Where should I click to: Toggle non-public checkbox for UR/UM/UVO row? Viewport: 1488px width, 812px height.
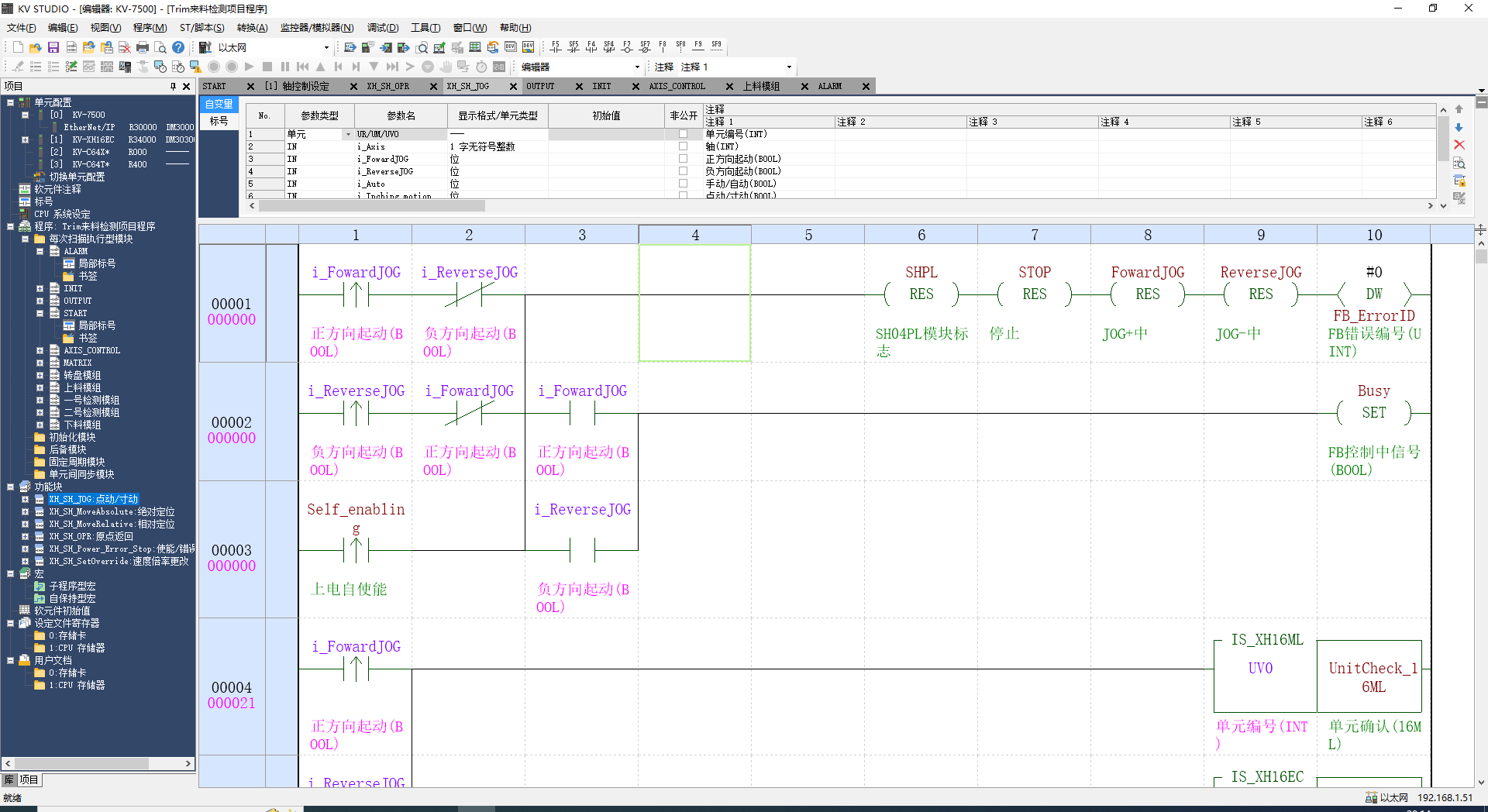[x=683, y=134]
